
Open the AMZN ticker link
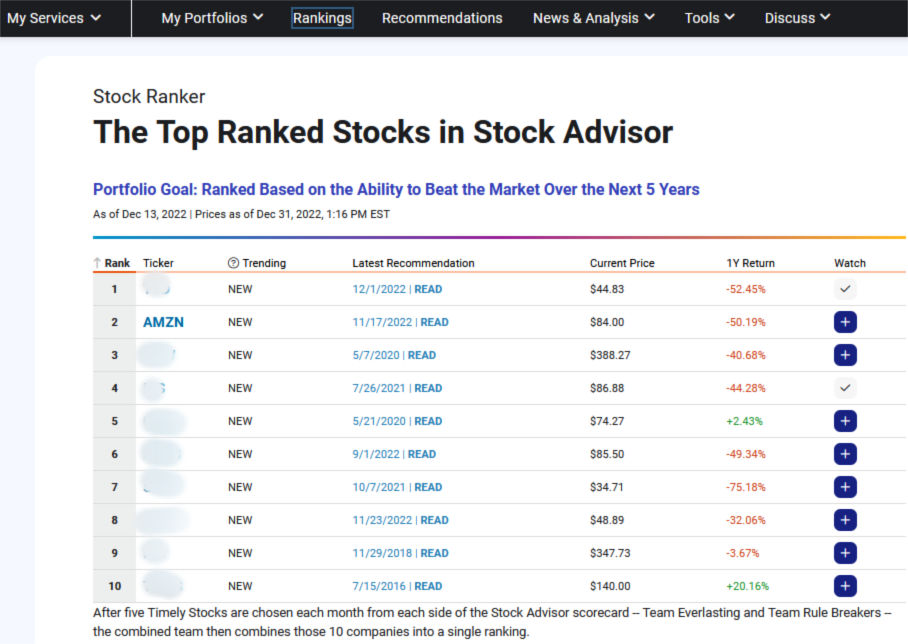[x=163, y=322]
